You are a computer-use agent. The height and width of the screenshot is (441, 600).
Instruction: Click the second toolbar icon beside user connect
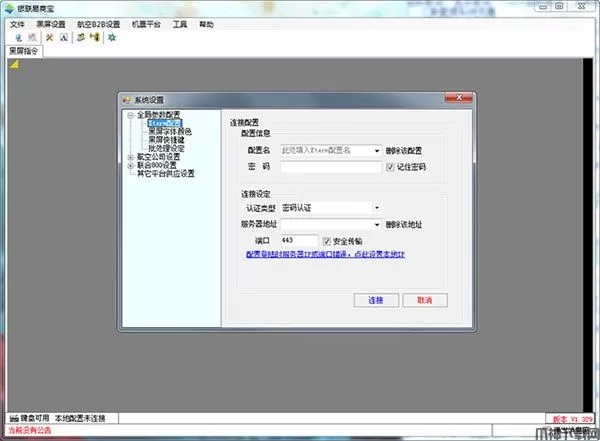pyautogui.click(x=29, y=37)
